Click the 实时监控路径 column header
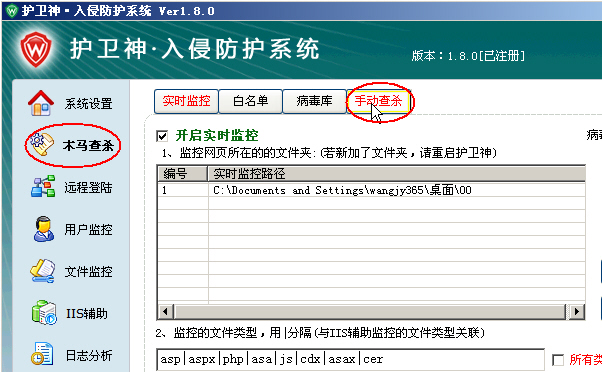 click(396, 174)
